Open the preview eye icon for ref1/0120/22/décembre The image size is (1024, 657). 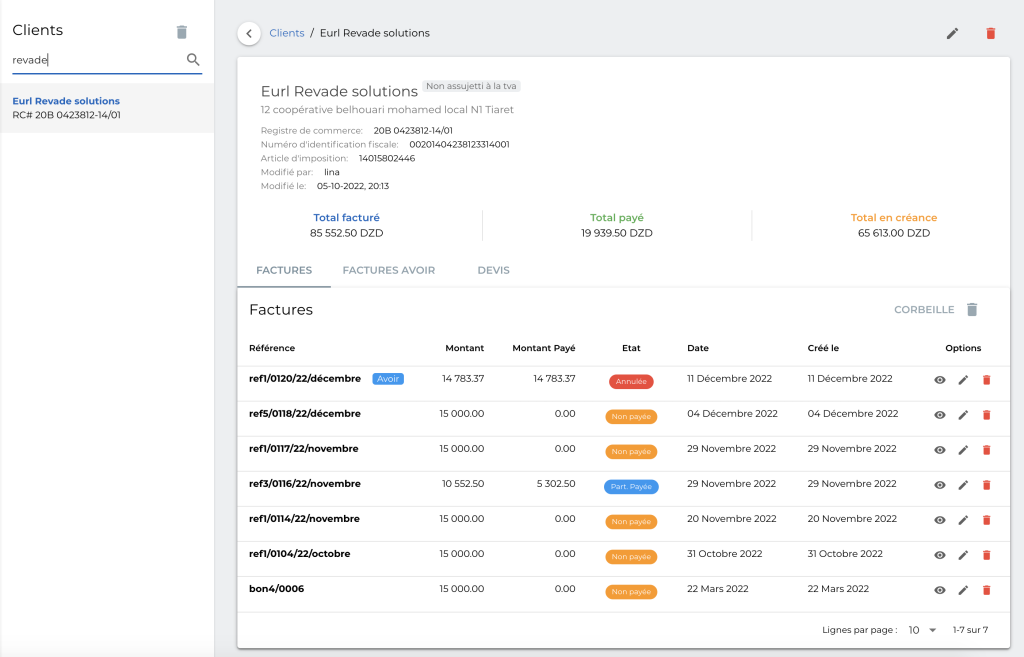(939, 381)
